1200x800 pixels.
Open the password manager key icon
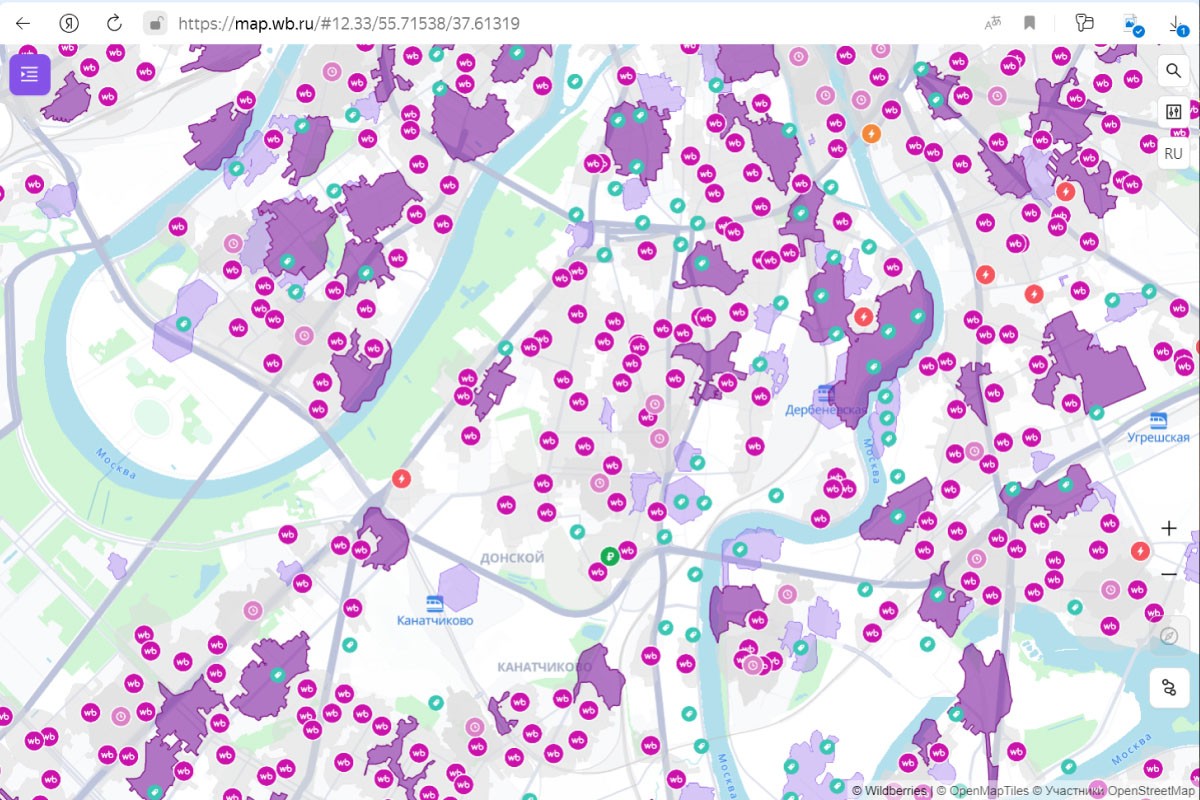pyautogui.click(x=1084, y=23)
